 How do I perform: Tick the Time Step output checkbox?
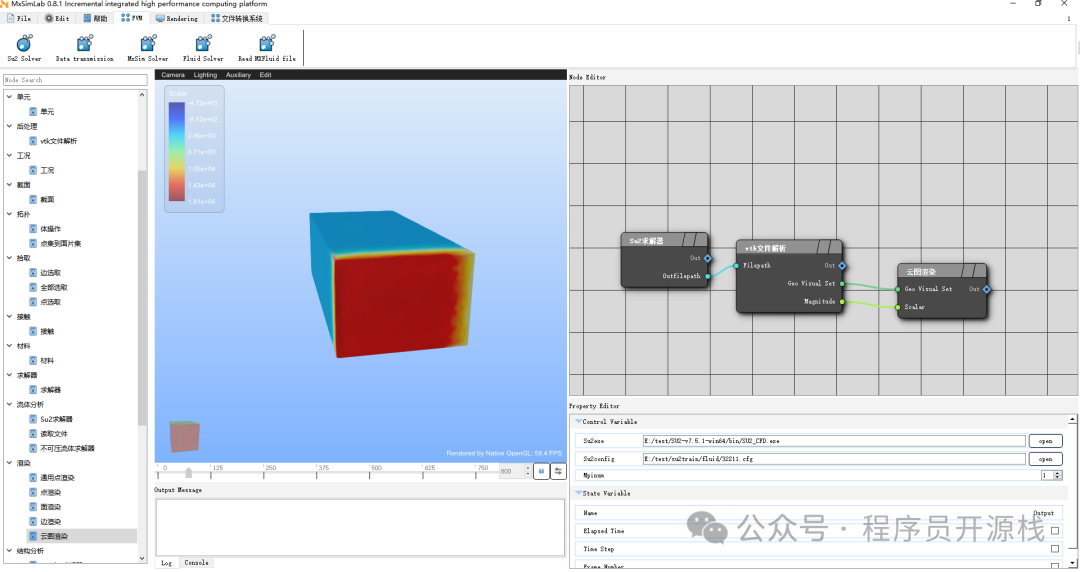(x=1054, y=549)
